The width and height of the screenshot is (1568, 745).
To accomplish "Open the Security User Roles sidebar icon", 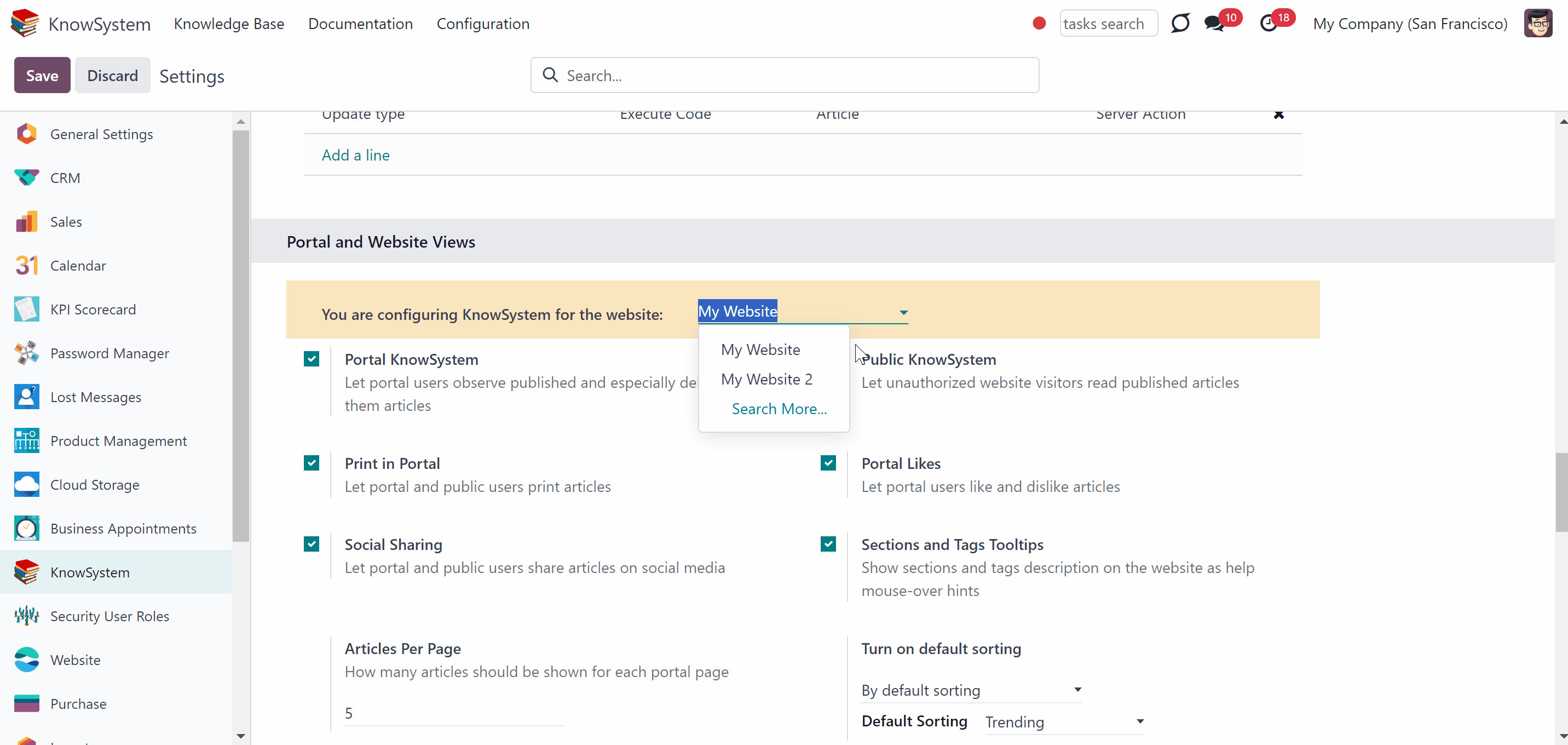I will click(x=27, y=616).
